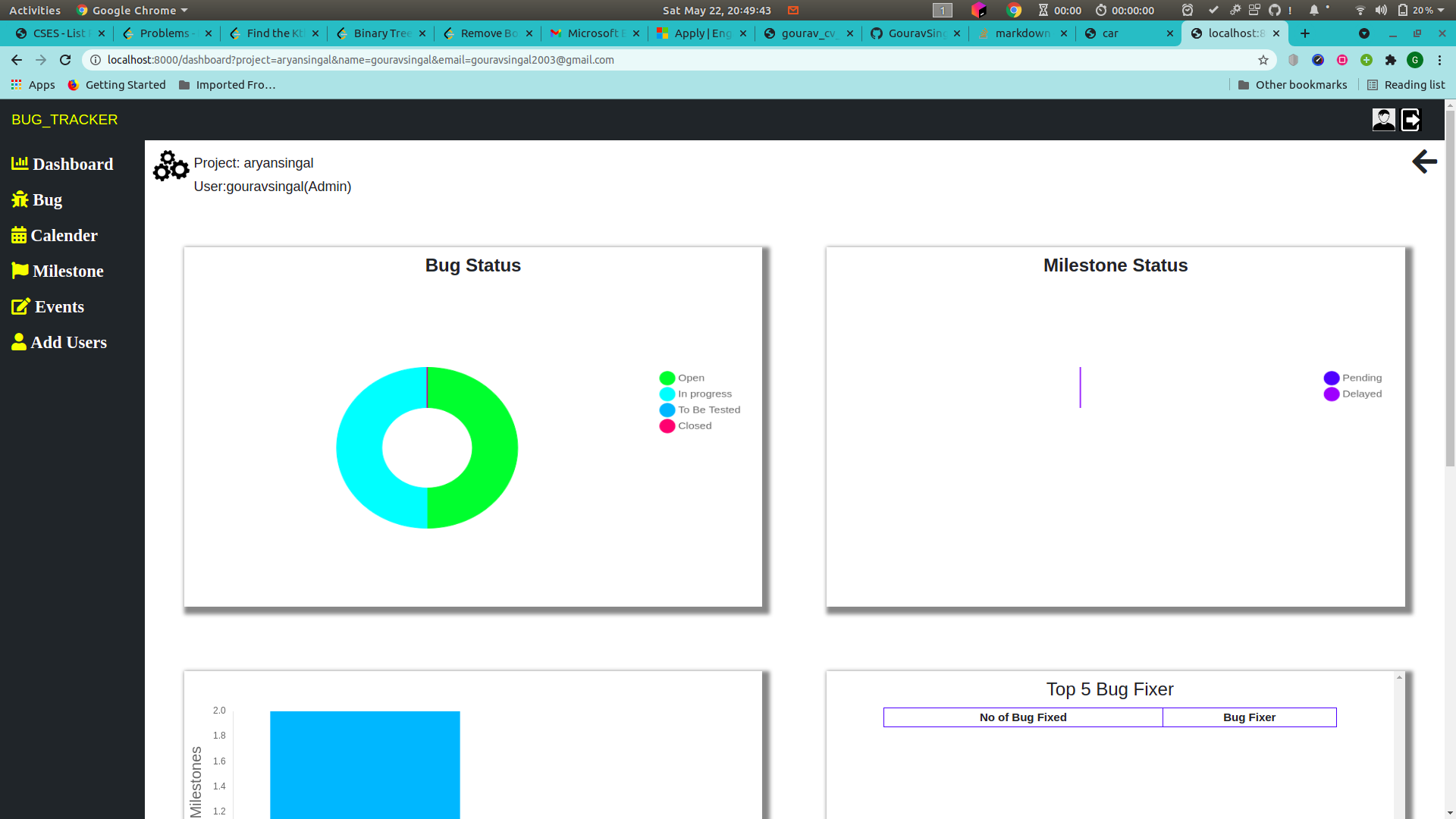Click the blue Milestones bar
Image resolution: width=1456 pixels, height=819 pixels.
pyautogui.click(x=365, y=764)
